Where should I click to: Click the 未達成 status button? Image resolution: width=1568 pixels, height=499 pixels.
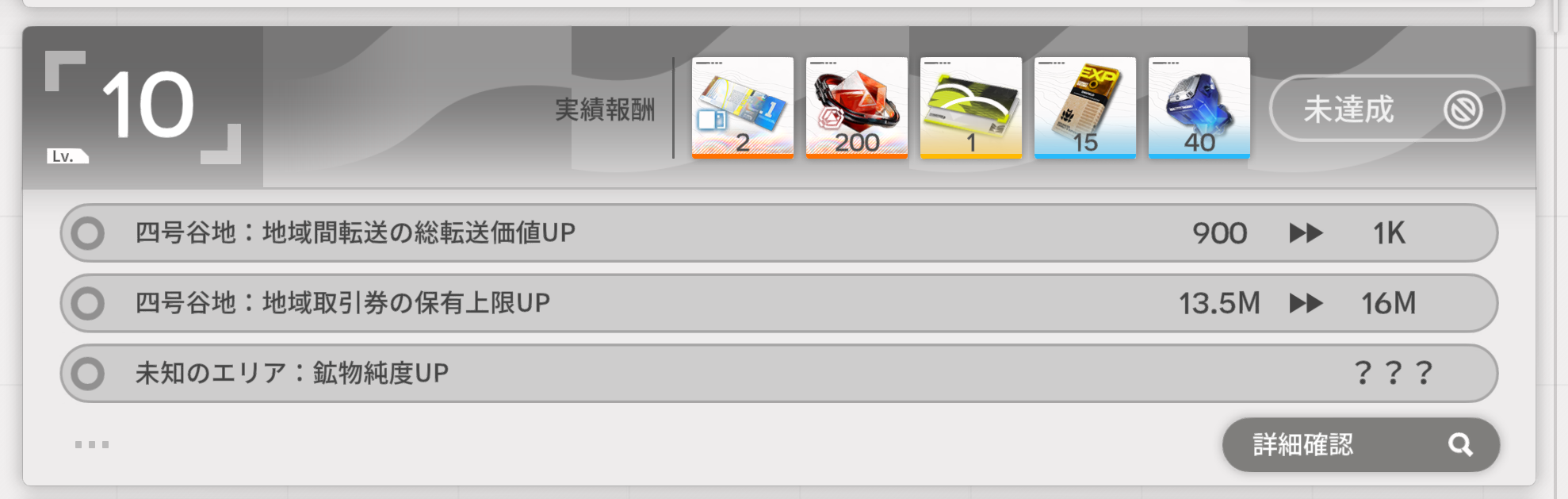click(x=1386, y=109)
